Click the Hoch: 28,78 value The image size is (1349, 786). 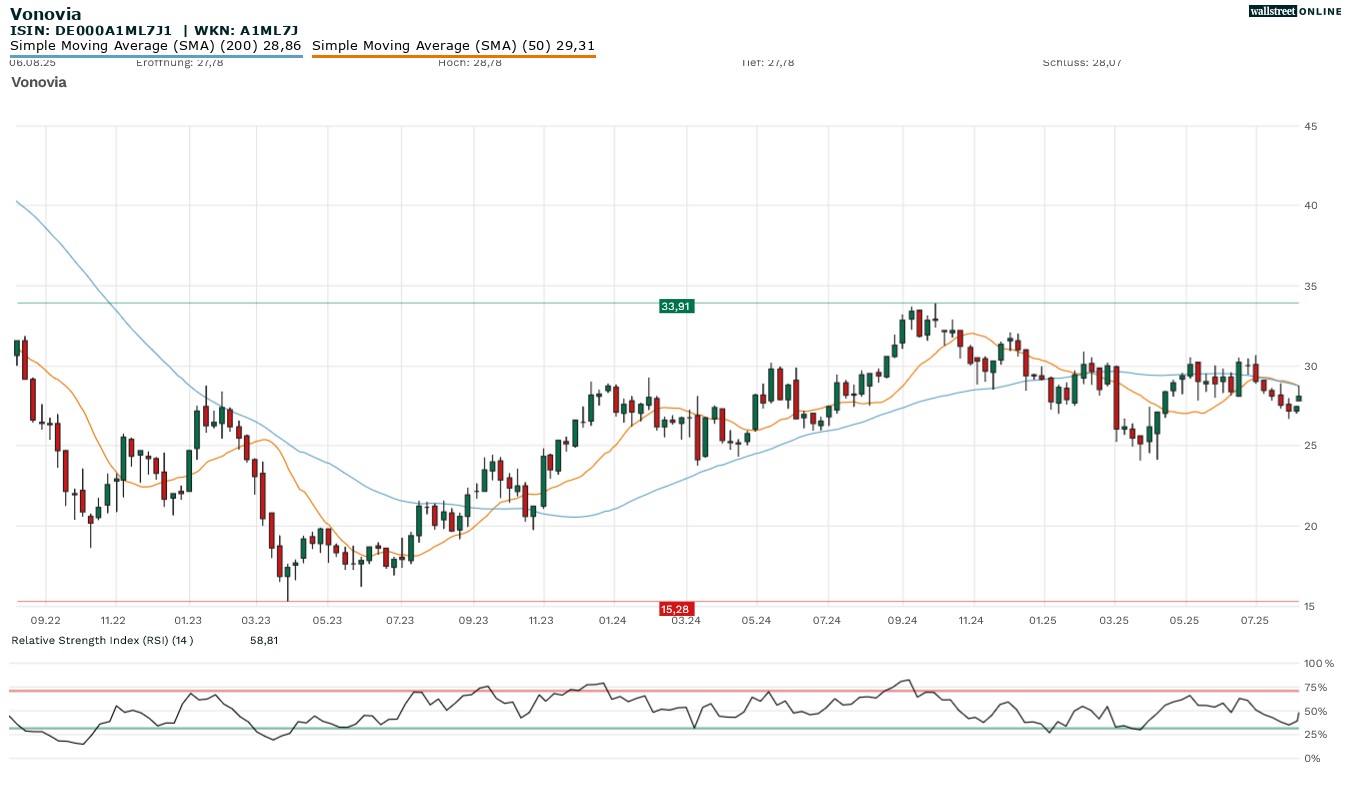tap(470, 63)
